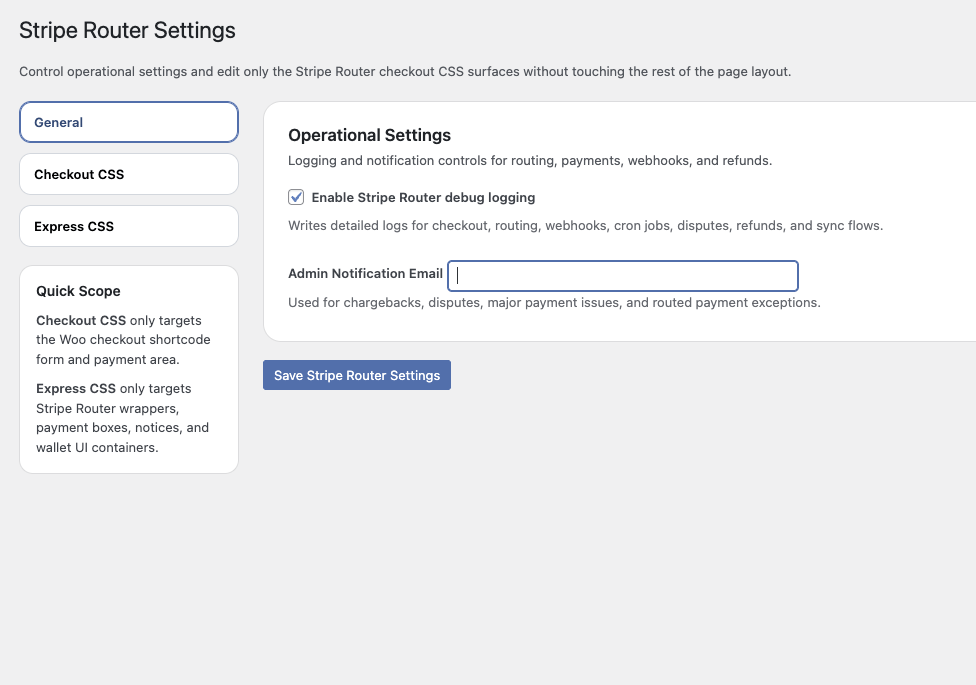Screen dimensions: 976x685
Task: Uncheck the debug logging checkbox
Action: [x=296, y=197]
